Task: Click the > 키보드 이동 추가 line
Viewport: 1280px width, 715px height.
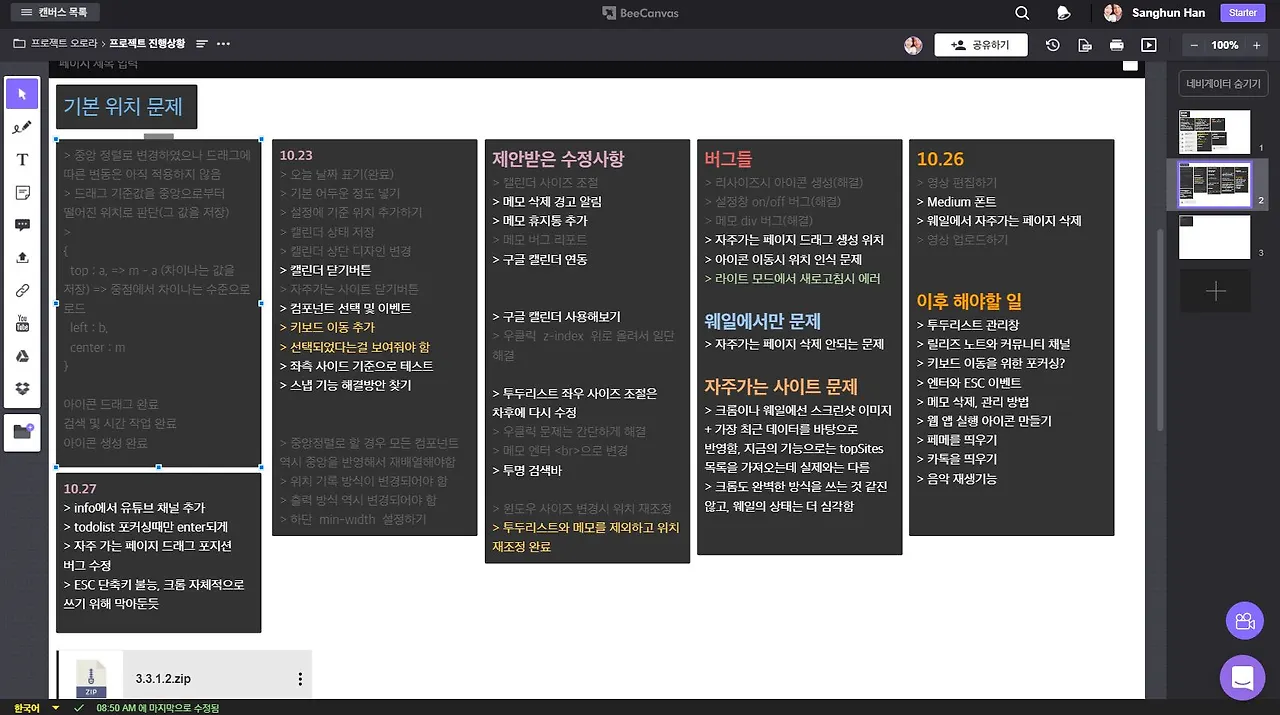Action: click(327, 327)
